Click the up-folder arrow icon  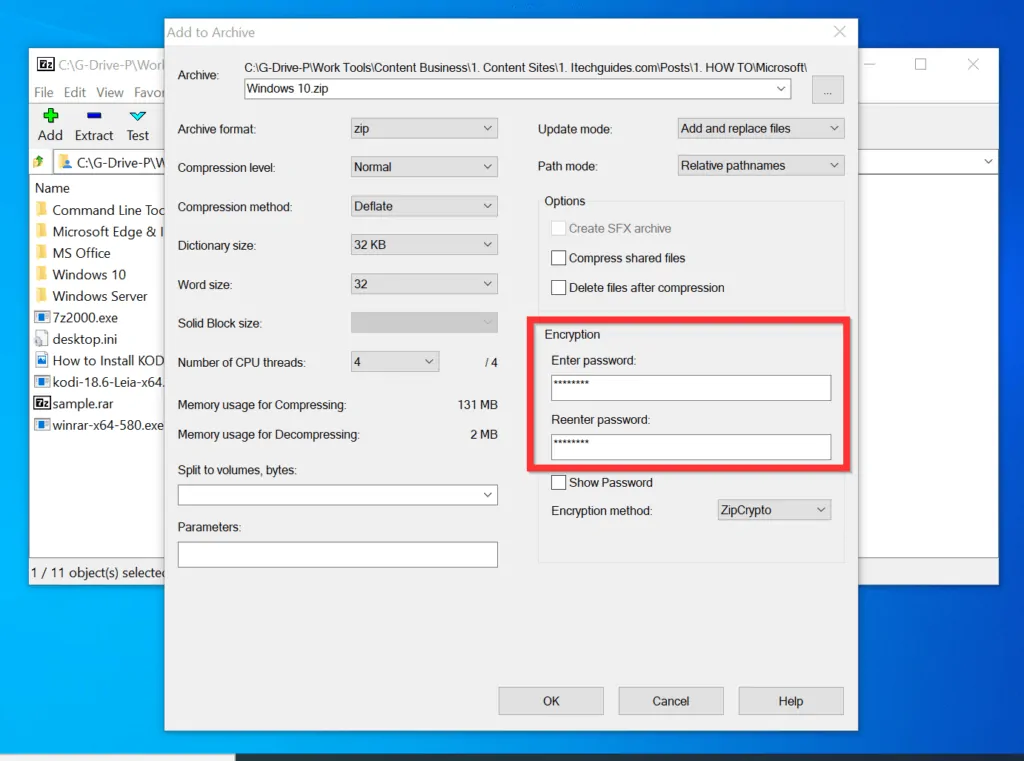point(39,162)
